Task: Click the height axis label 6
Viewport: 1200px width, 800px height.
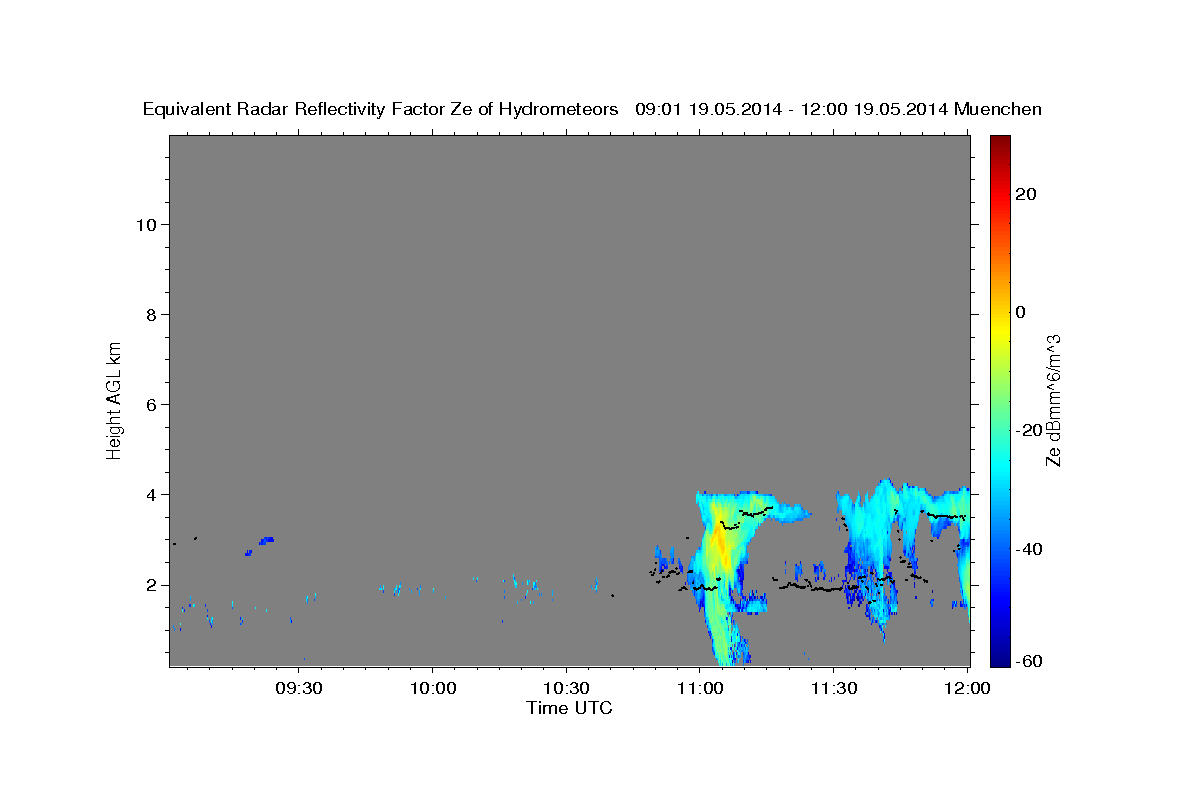Action: click(x=151, y=404)
